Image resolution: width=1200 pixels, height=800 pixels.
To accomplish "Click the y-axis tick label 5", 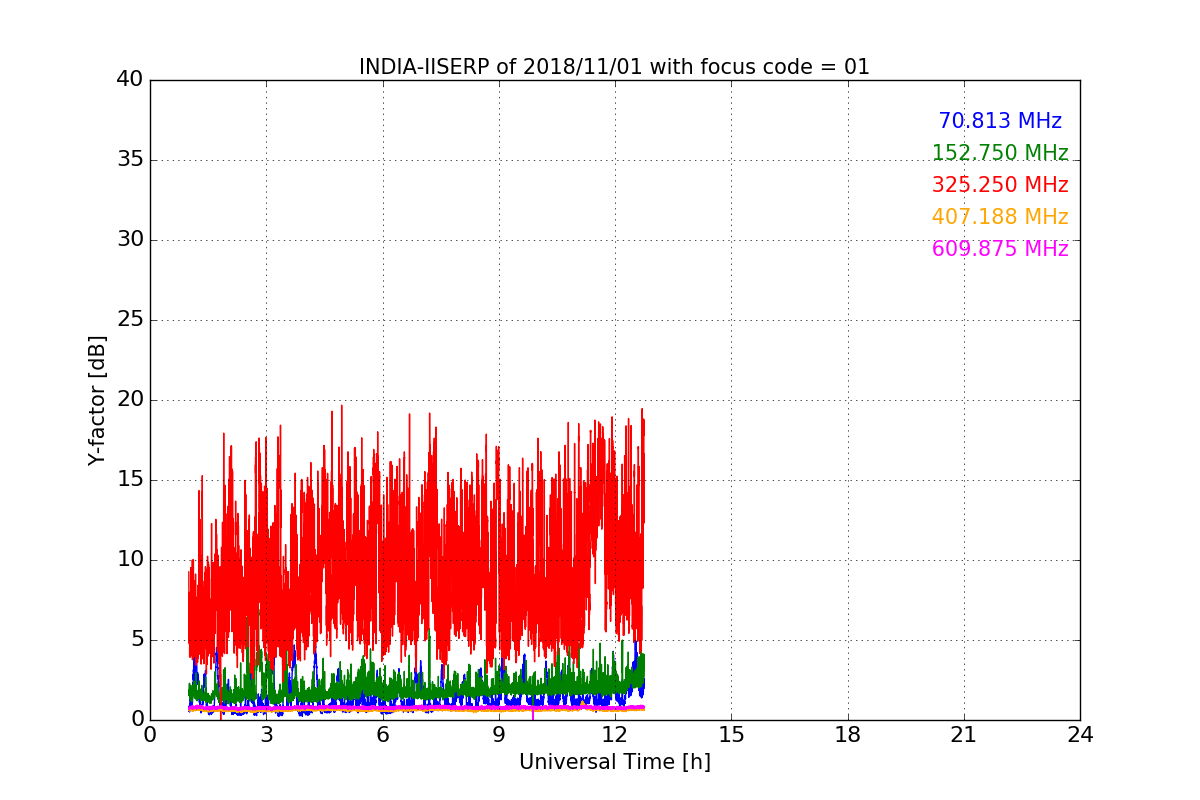I will click(136, 640).
